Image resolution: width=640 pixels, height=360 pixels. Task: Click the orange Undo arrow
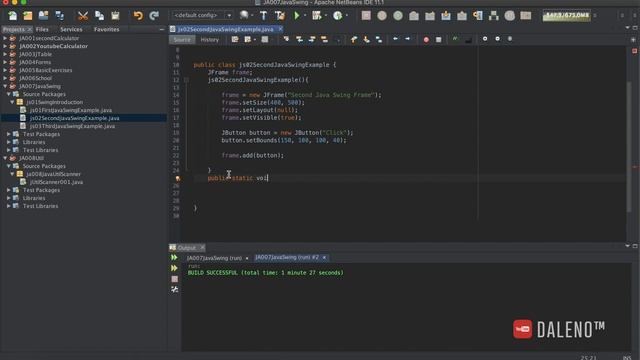138,16
